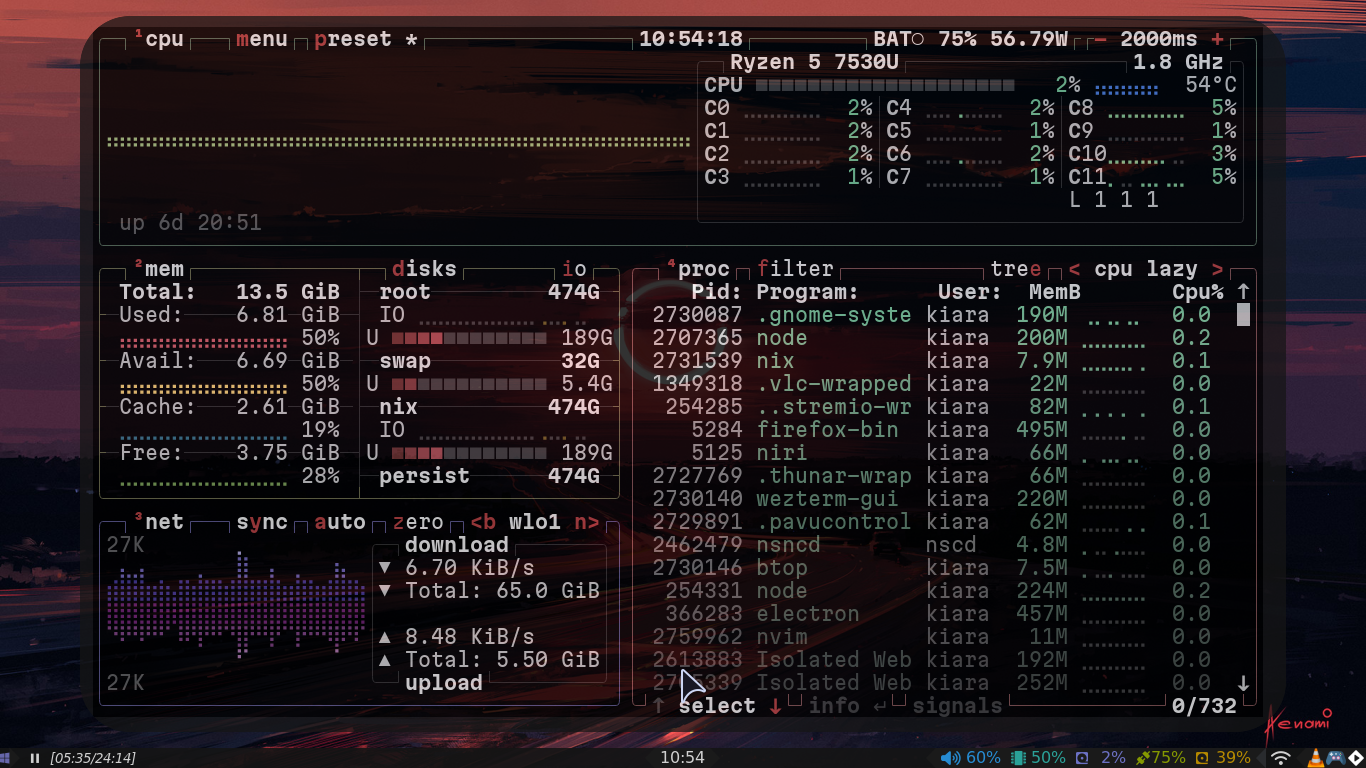Viewport: 1366px width, 768px height.
Task: Click zero to reset net totals
Action: tap(418, 522)
